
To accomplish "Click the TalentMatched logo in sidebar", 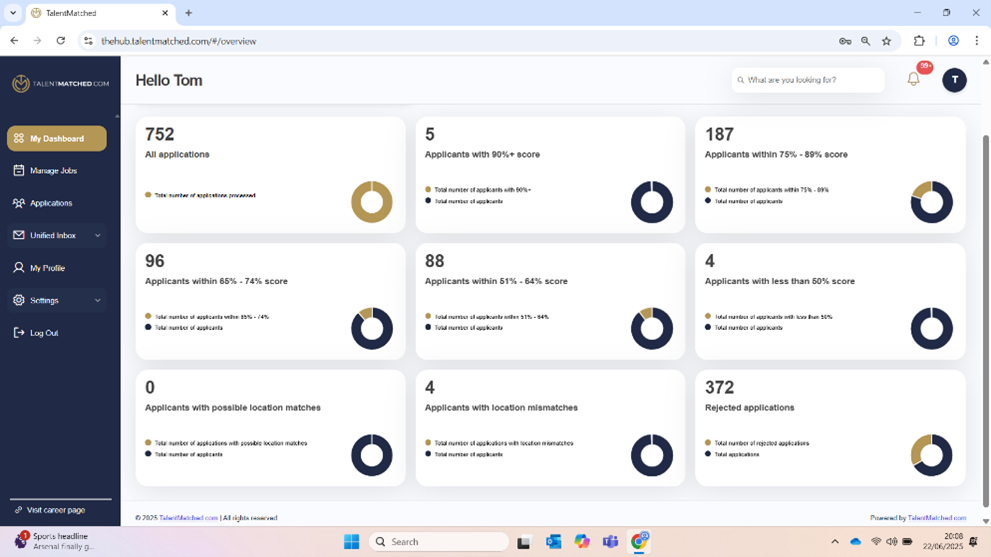I will [60, 83].
